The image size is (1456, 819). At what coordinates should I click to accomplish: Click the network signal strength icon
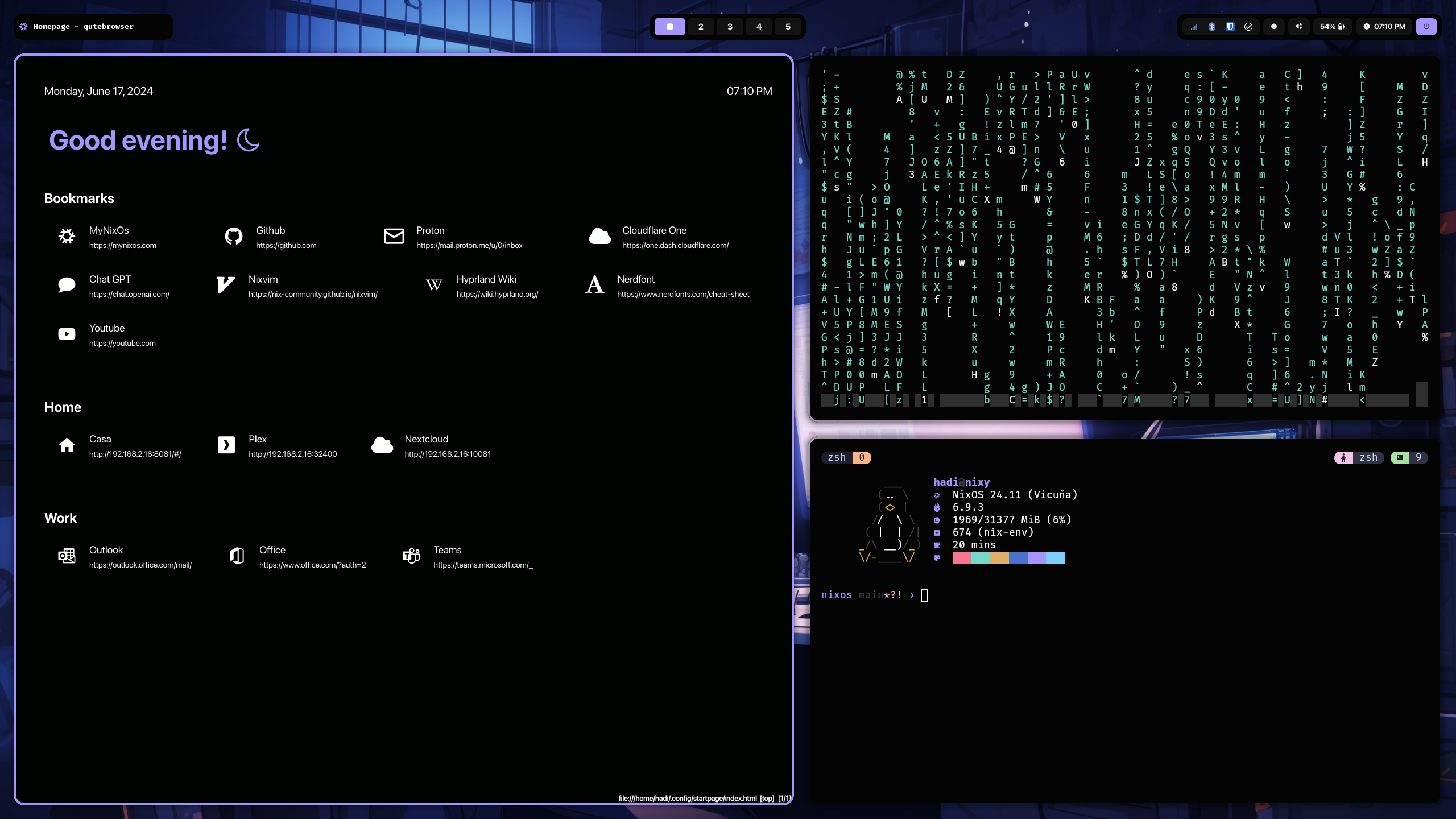1194,27
